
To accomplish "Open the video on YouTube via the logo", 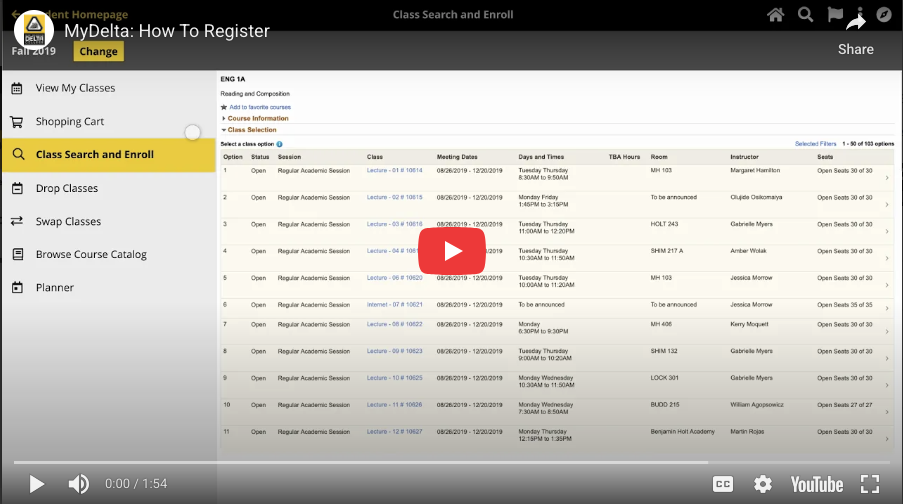I will tap(816, 484).
